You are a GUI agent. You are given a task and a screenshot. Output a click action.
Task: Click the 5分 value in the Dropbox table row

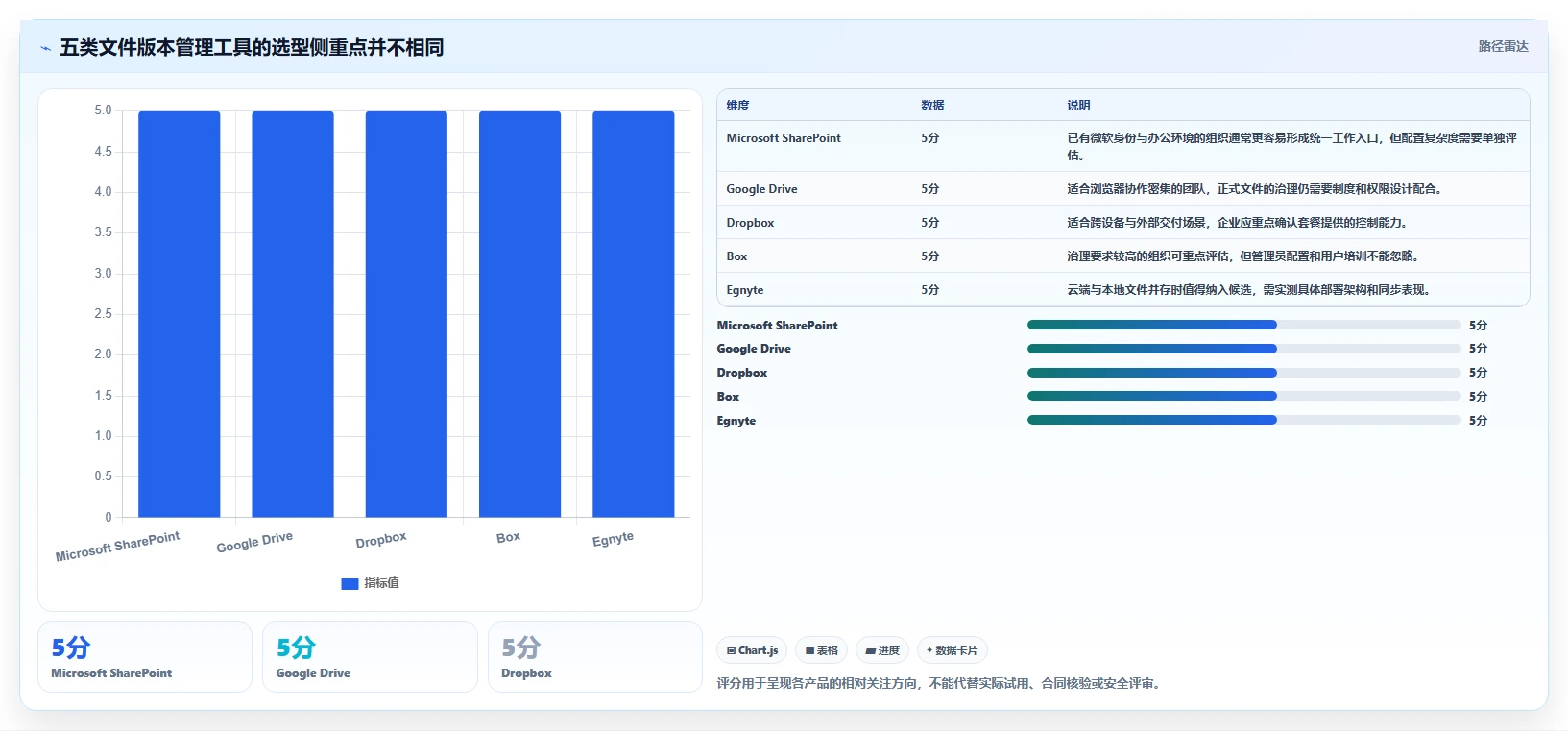coord(929,223)
